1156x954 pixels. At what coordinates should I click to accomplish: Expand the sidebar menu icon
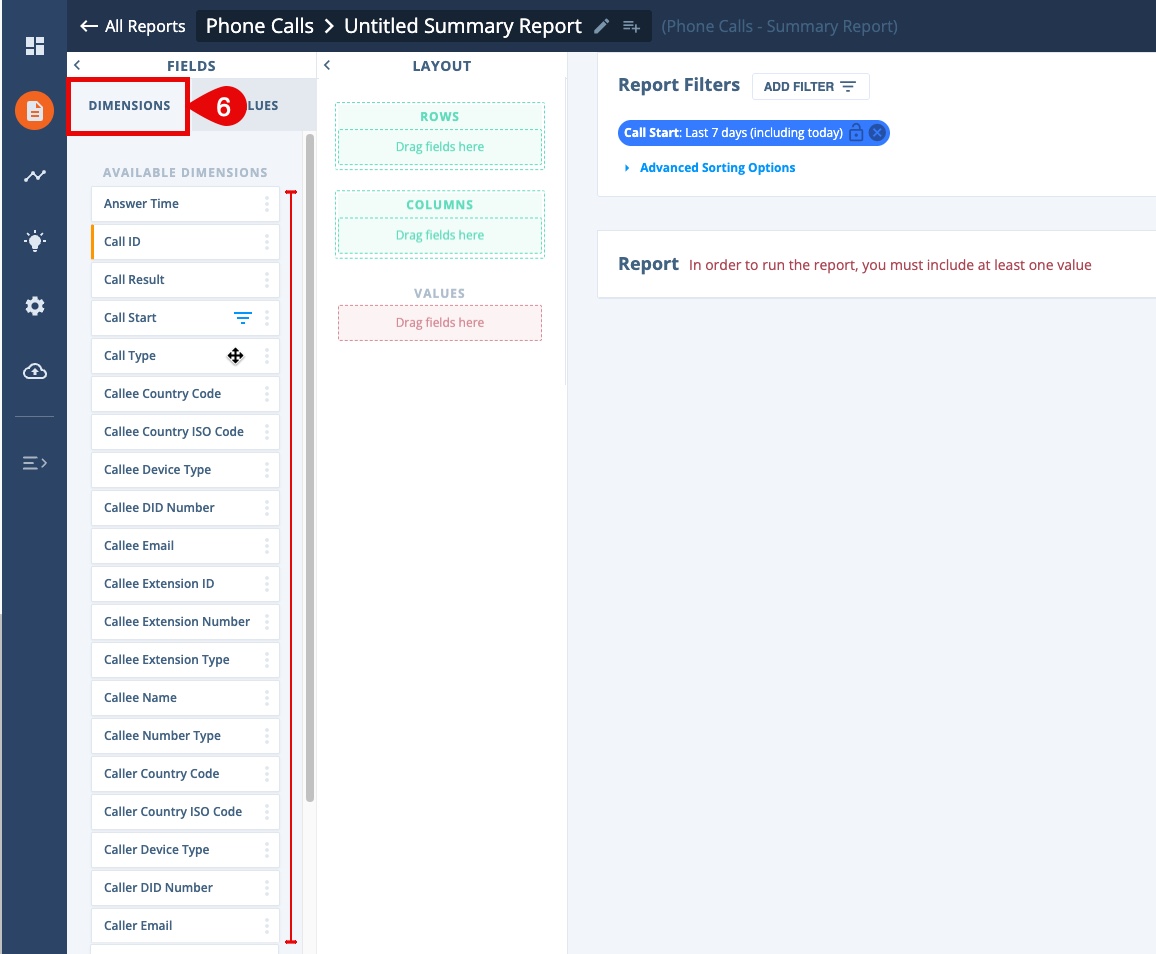35,463
